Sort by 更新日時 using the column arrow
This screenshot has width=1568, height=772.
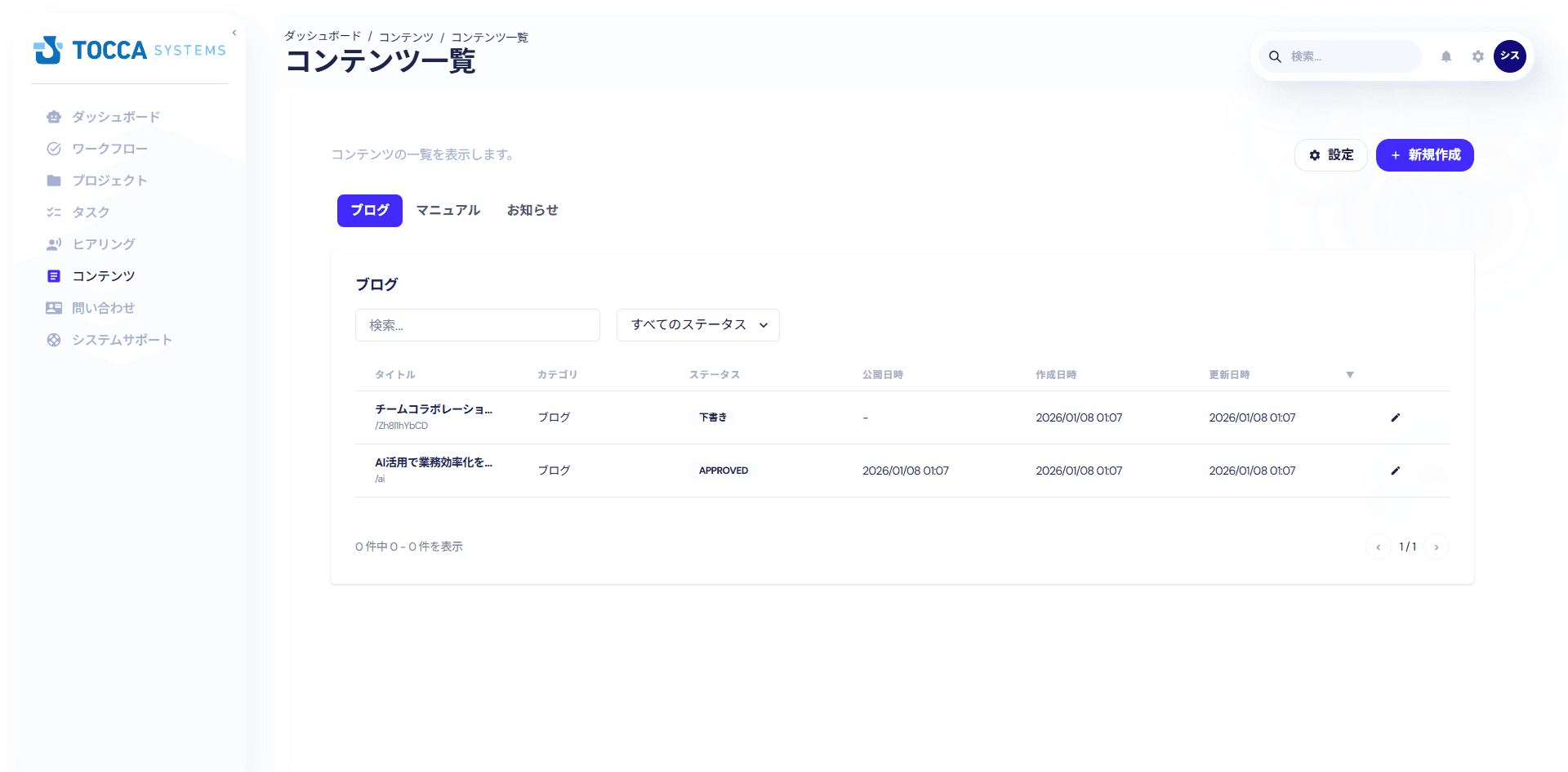click(1349, 374)
